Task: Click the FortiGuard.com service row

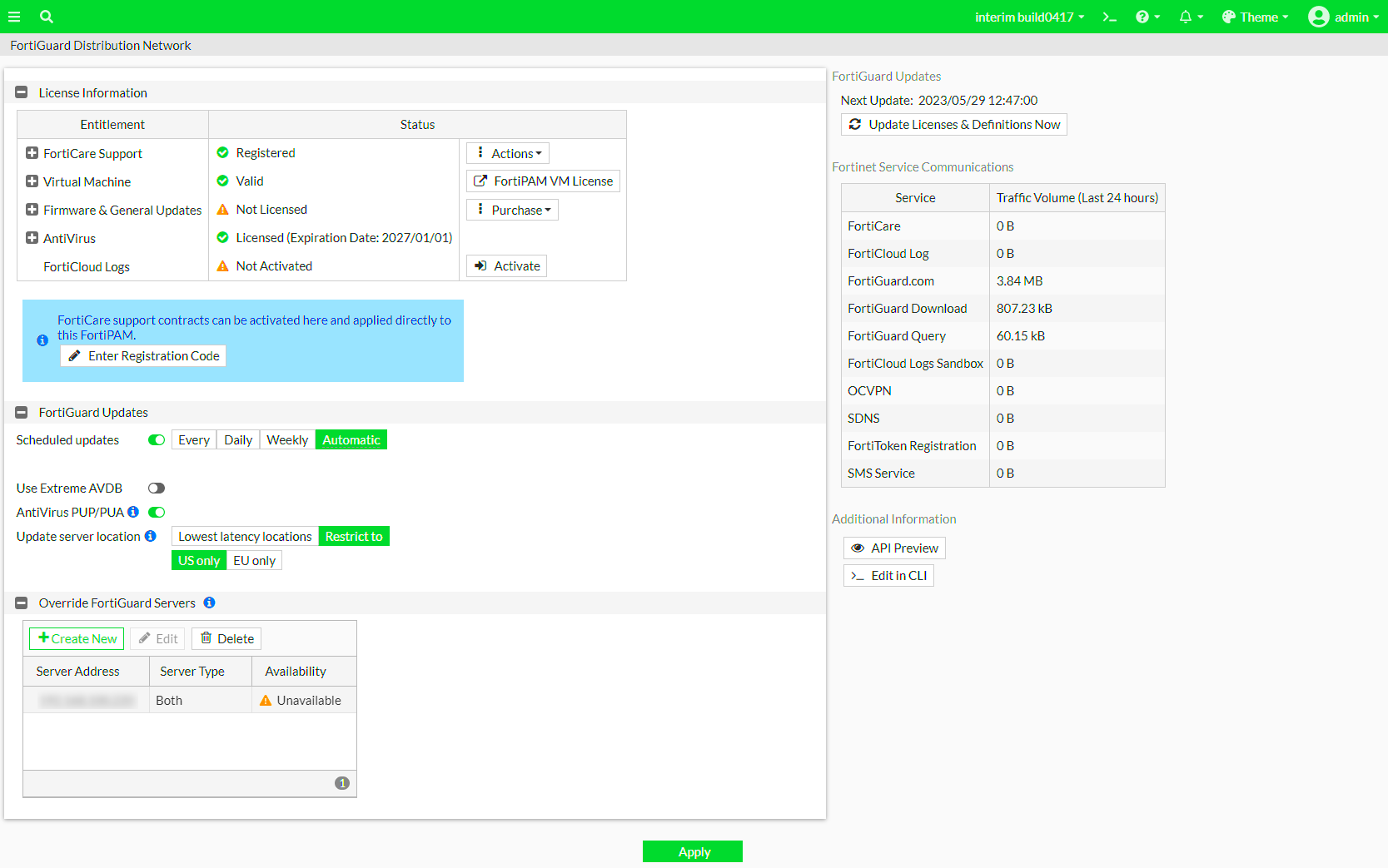Action: pos(1002,281)
